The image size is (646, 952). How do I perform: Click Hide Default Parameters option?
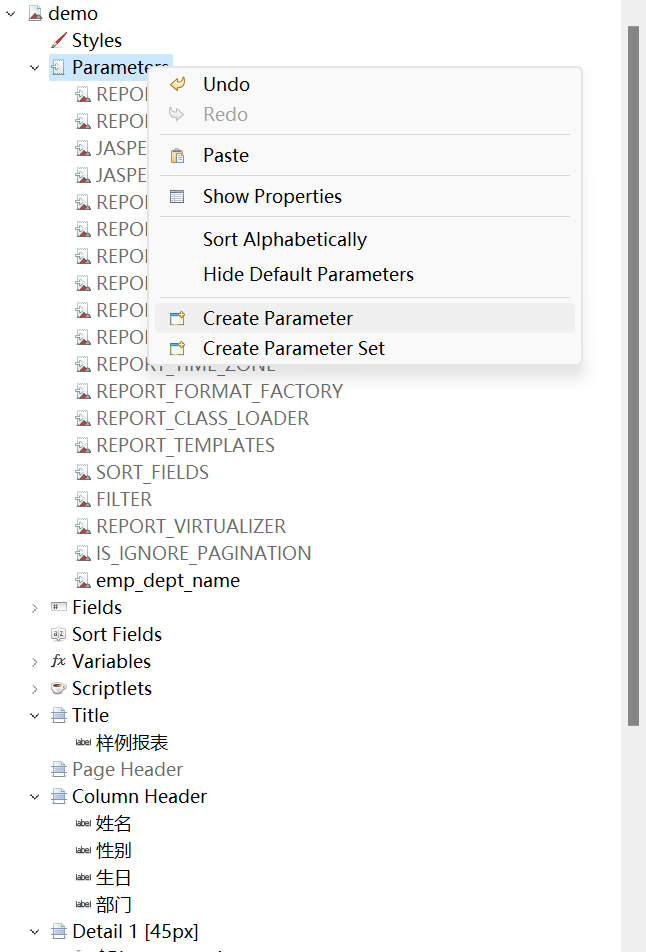[x=308, y=274]
